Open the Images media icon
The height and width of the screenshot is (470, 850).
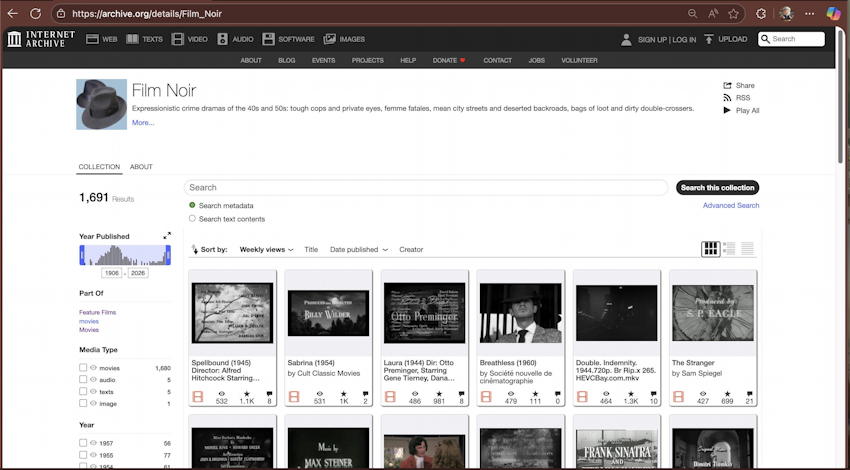[330, 39]
